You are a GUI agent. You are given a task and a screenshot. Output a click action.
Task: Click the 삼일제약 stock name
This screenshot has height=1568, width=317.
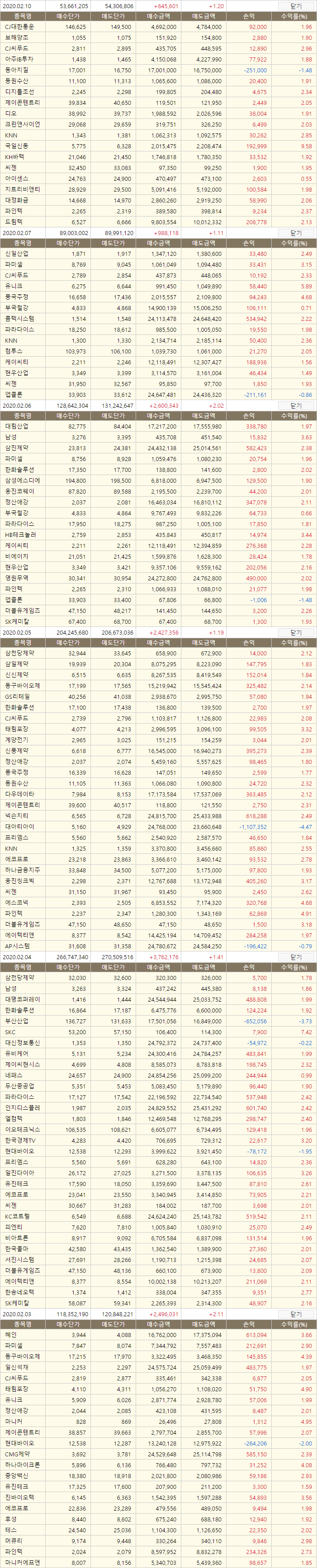16,665
